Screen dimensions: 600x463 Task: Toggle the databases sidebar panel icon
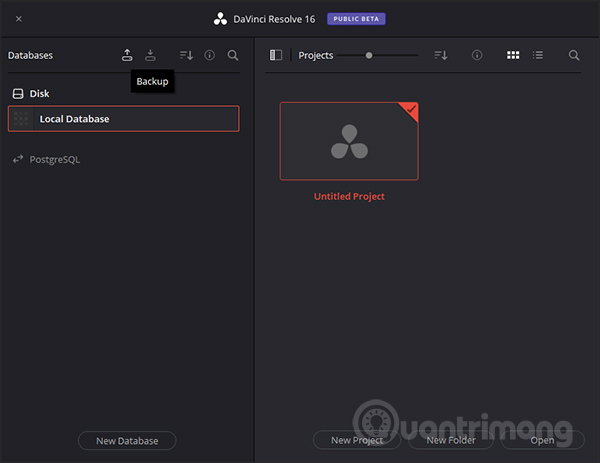pos(276,55)
